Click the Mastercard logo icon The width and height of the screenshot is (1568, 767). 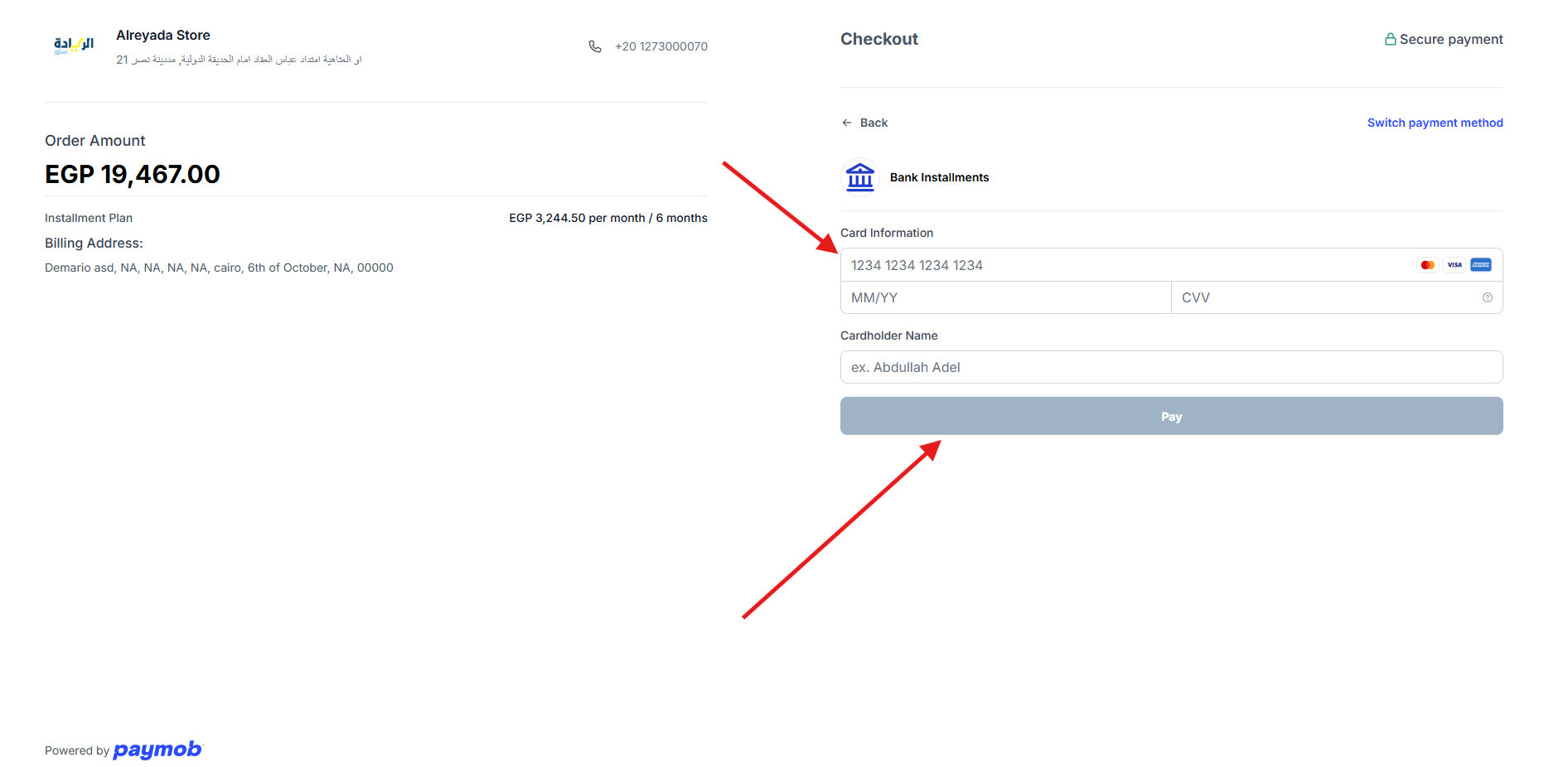(1427, 265)
